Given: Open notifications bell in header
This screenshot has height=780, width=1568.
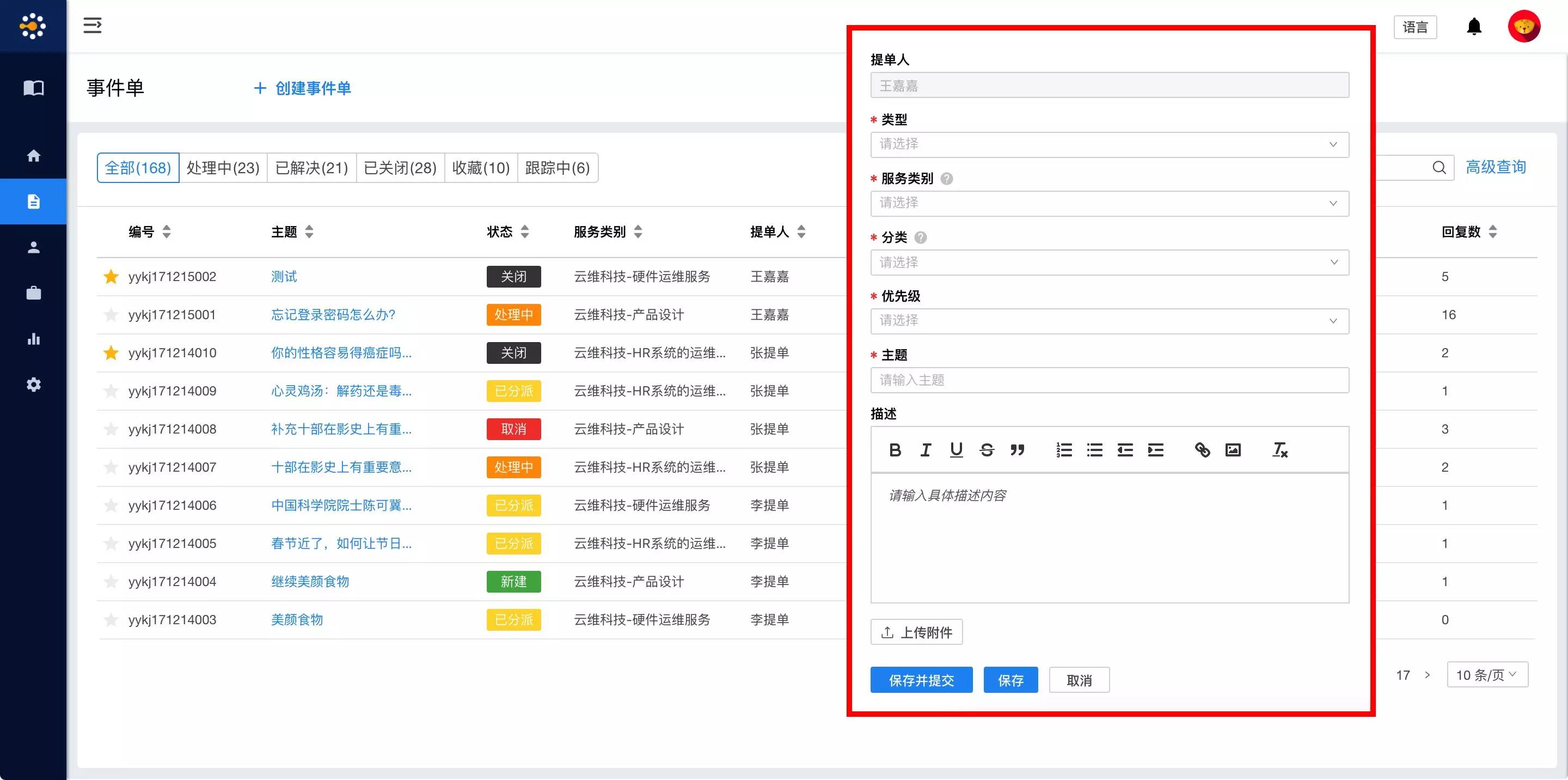Looking at the screenshot, I should (1474, 27).
